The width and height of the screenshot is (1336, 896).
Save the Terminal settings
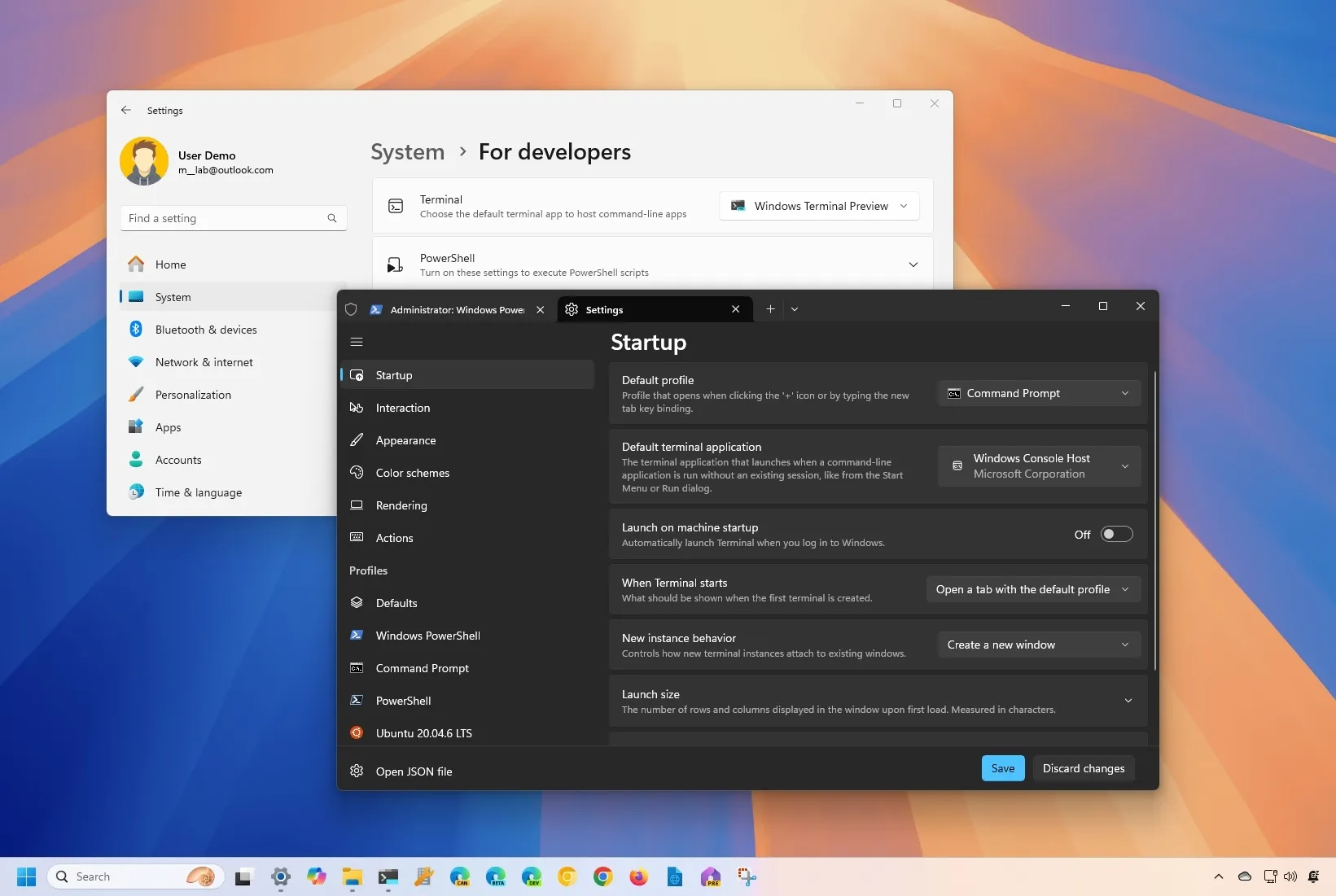click(1003, 768)
